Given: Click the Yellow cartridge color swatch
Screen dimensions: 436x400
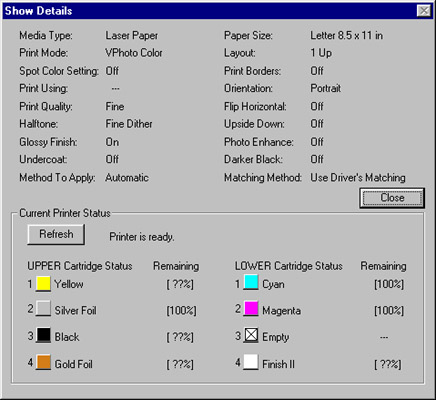Looking at the screenshot, I should click(43, 284).
